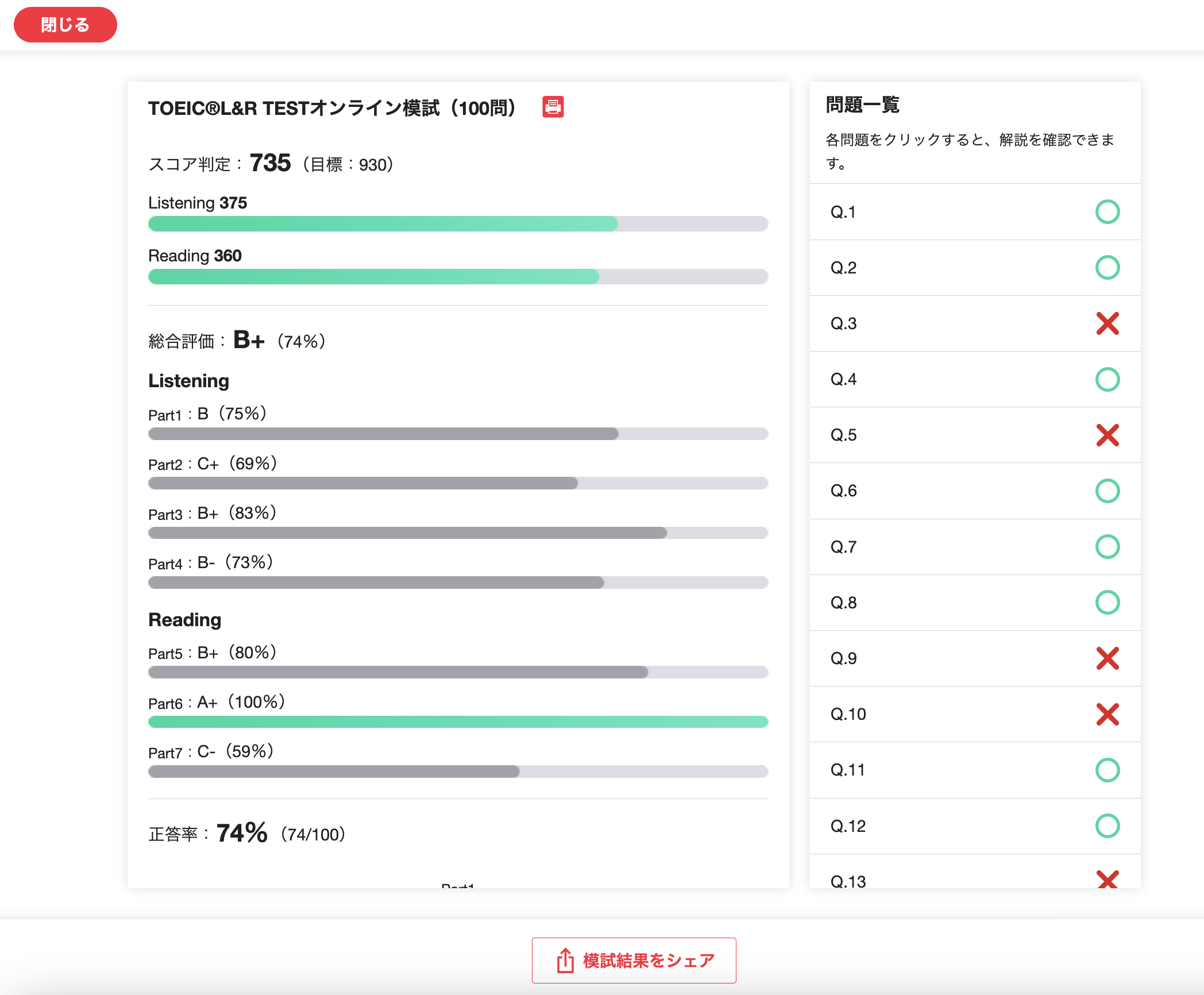
Task: Click the red X mark for Q.9
Action: [1107, 658]
